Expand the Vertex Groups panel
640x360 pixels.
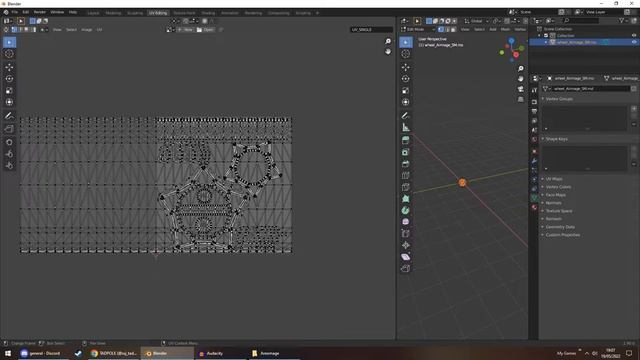pyautogui.click(x=559, y=99)
